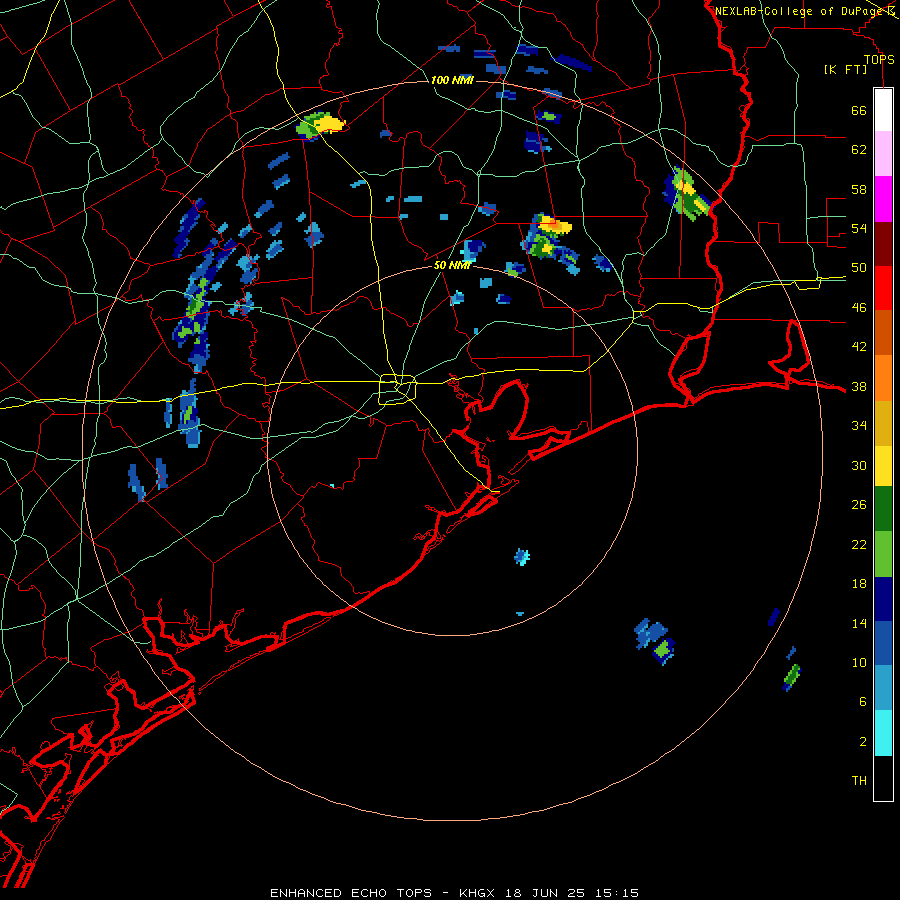The width and height of the screenshot is (900, 900).
Task: Click the "42" scale label
Action: [859, 347]
